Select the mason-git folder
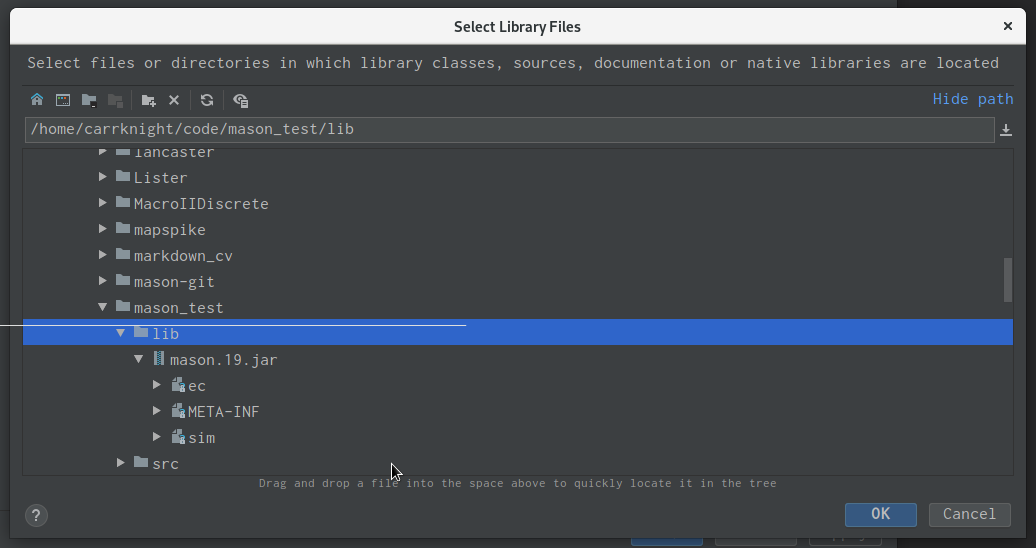This screenshot has height=548, width=1036. tap(174, 282)
